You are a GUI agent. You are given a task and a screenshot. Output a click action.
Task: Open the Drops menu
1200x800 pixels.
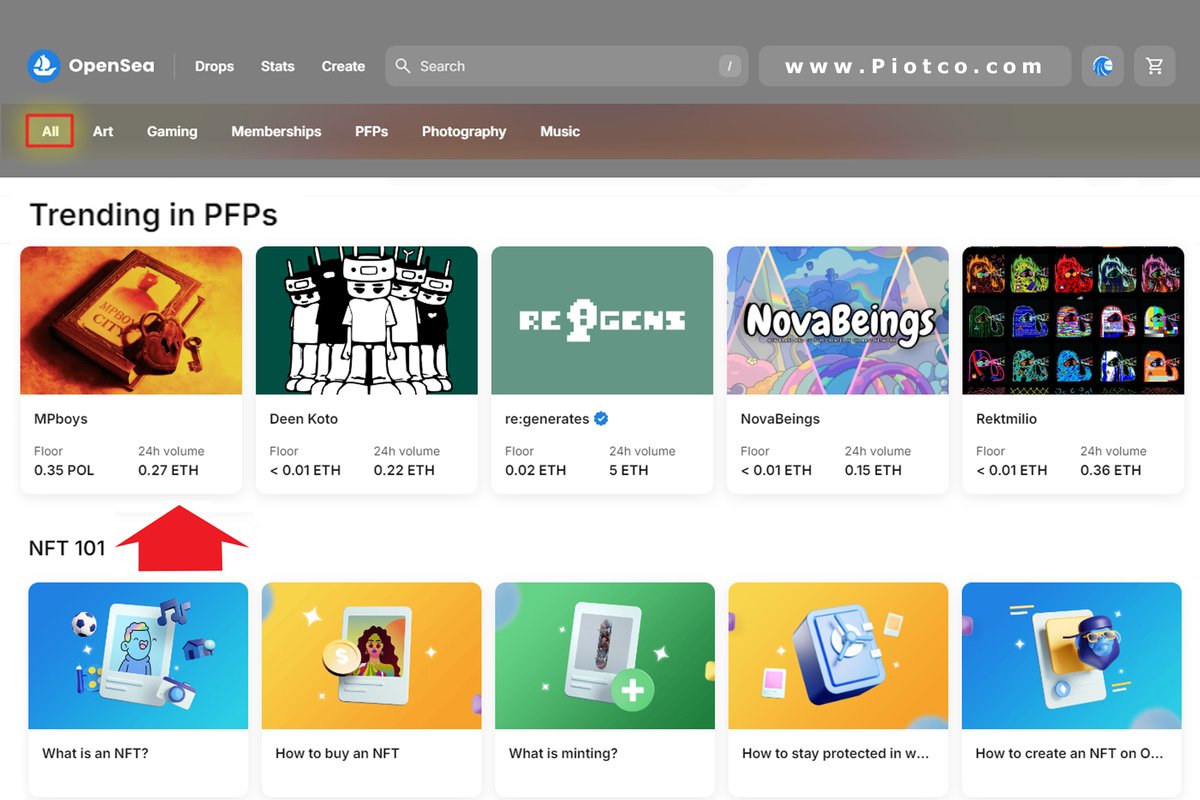pos(214,66)
